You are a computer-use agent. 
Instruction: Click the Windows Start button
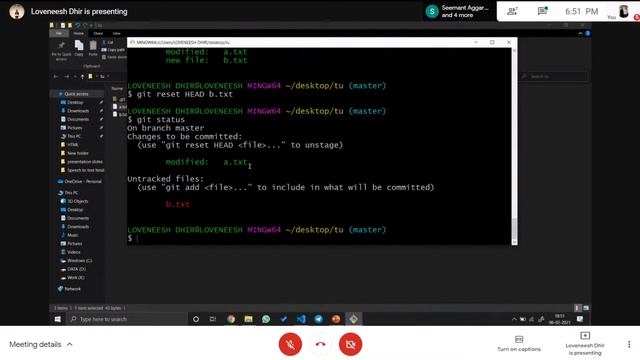(58, 319)
